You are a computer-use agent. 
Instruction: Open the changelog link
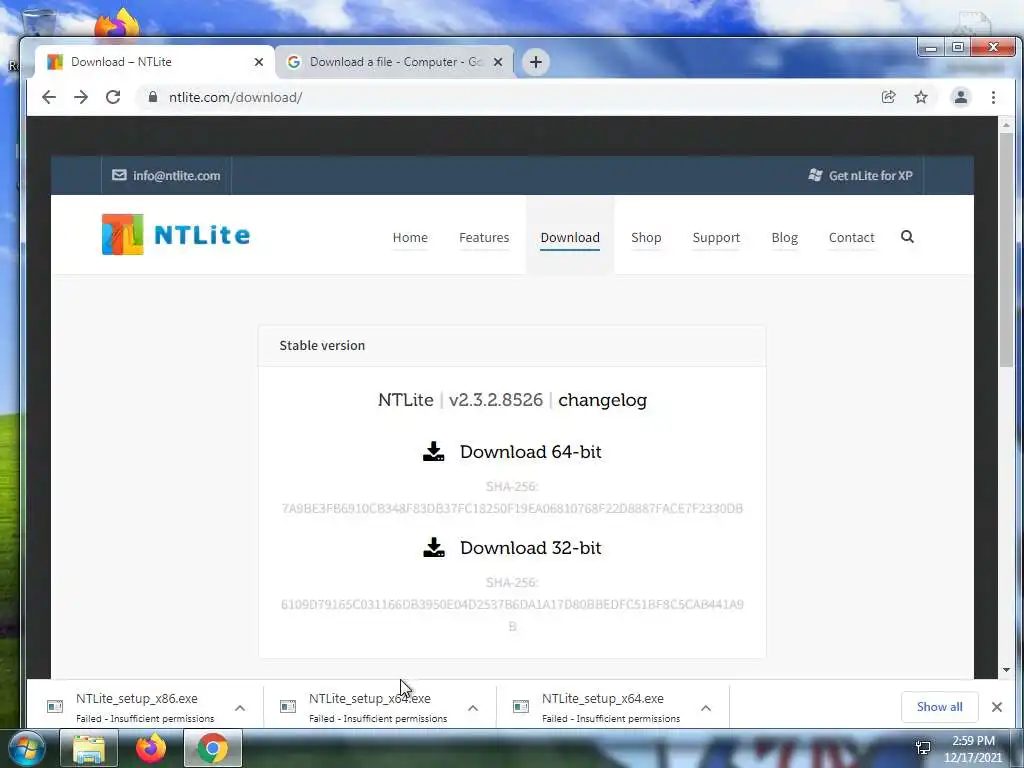point(602,400)
